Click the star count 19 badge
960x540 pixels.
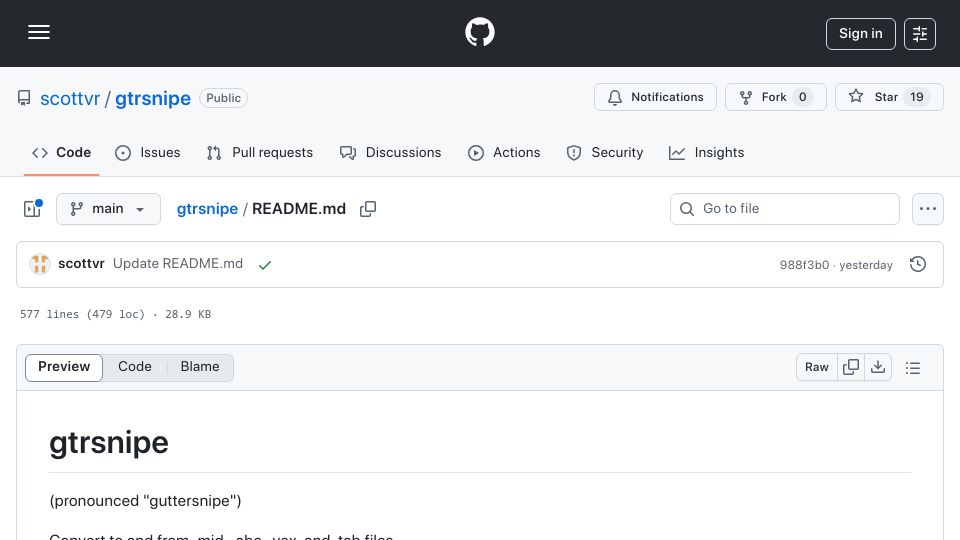pos(917,97)
